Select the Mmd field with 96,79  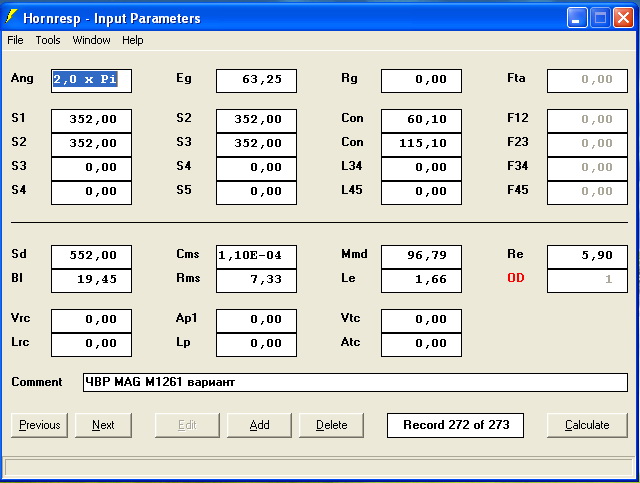pyautogui.click(x=421, y=256)
